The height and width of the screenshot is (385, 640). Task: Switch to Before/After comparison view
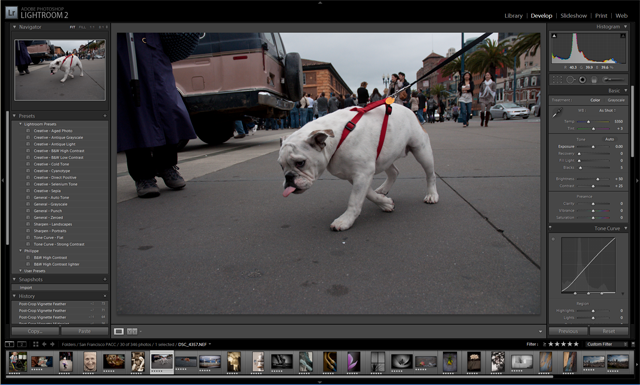tap(132, 331)
